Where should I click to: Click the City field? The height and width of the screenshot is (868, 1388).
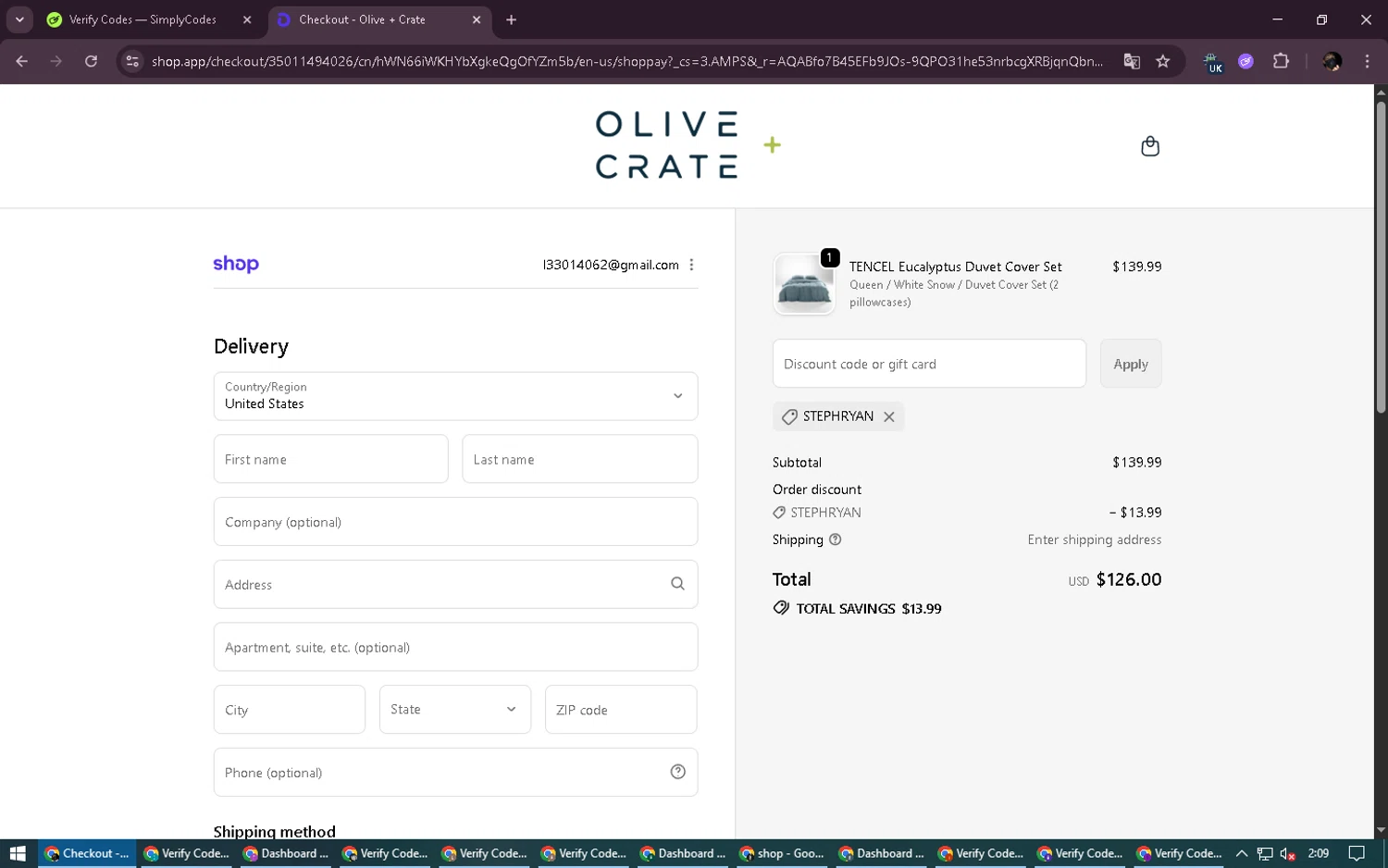click(289, 710)
